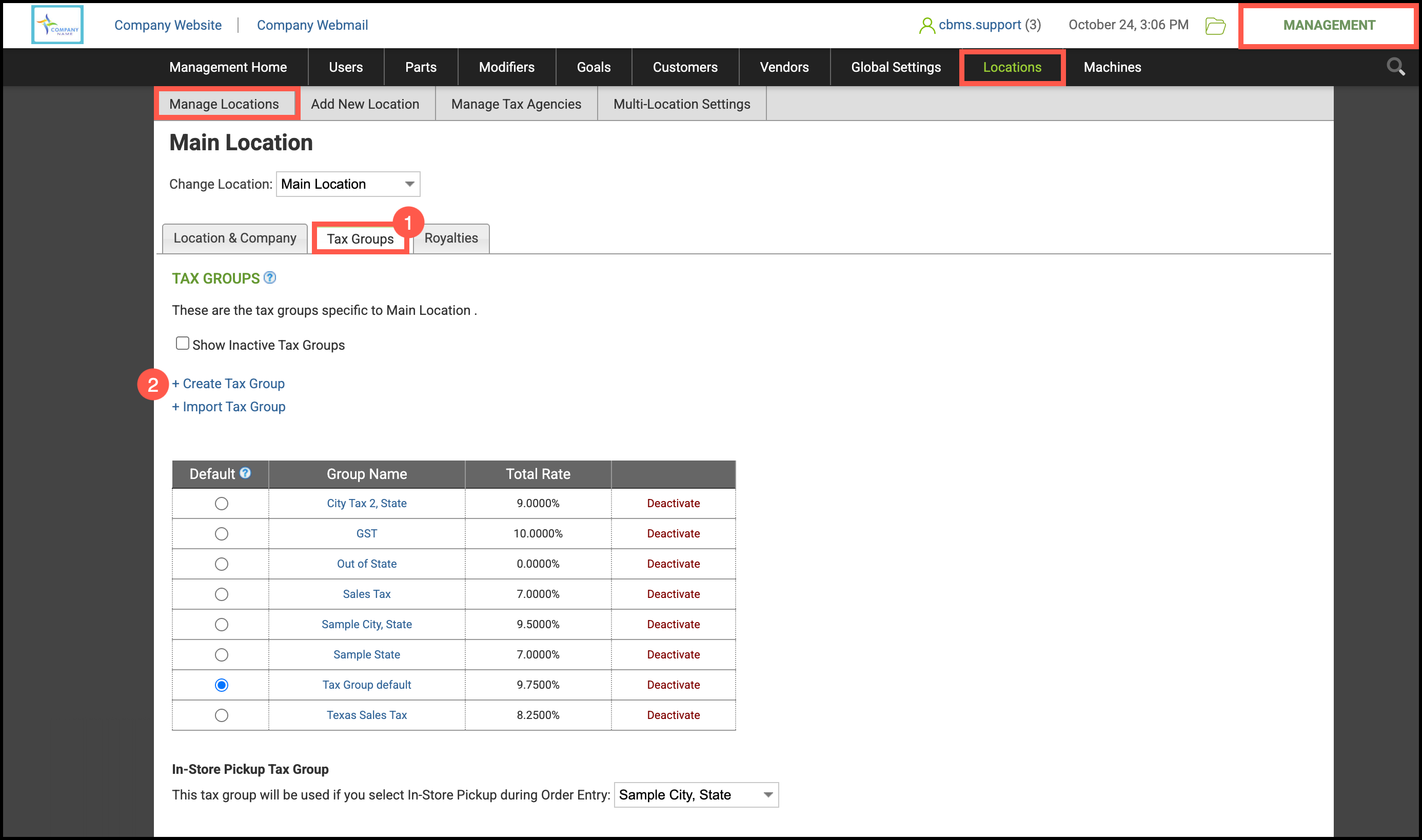Image resolution: width=1422 pixels, height=840 pixels.
Task: Enable Show Inactive Tax Groups checkbox
Action: (182, 344)
